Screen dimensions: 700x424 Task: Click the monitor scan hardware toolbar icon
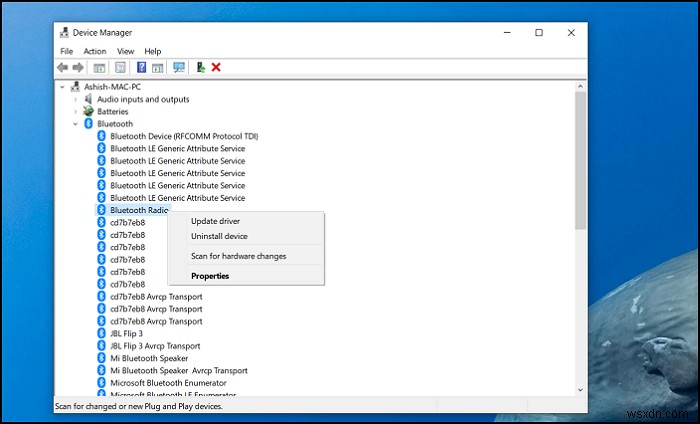click(179, 67)
